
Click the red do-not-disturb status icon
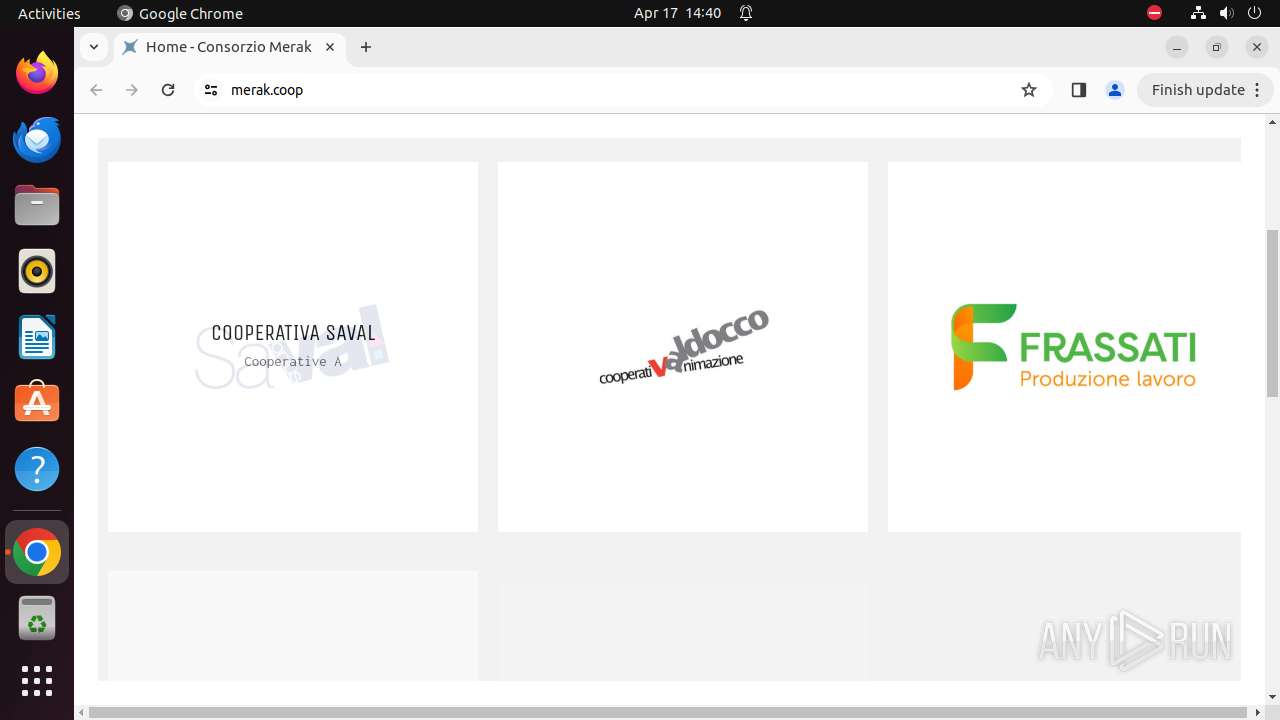[x=1155, y=13]
